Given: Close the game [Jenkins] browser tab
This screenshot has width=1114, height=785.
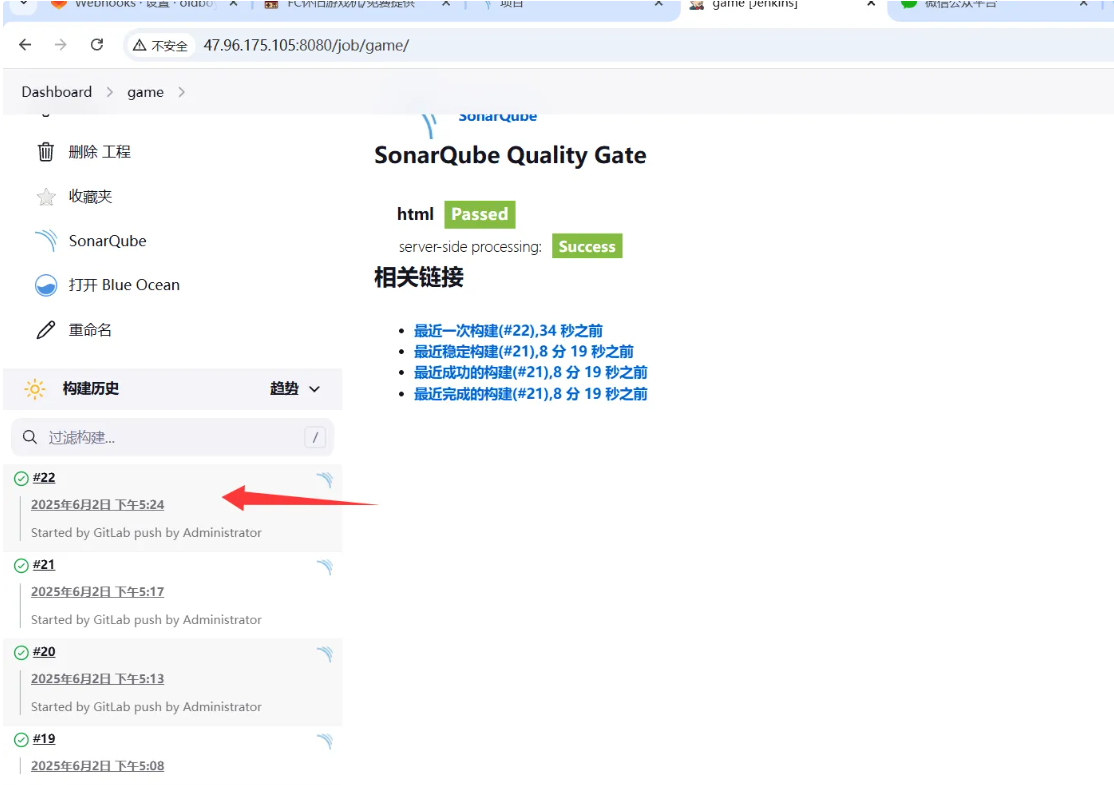Looking at the screenshot, I should [870, 4].
